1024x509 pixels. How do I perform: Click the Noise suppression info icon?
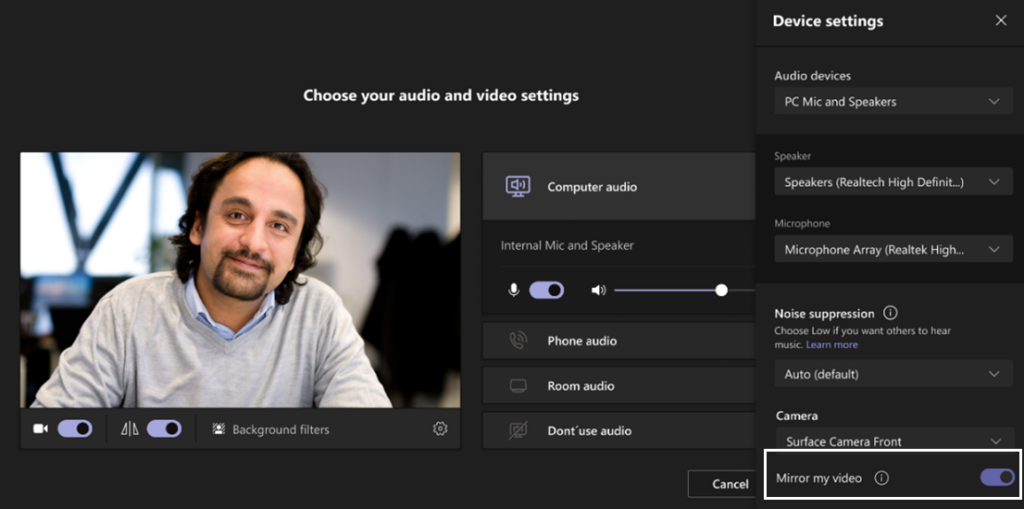click(890, 313)
